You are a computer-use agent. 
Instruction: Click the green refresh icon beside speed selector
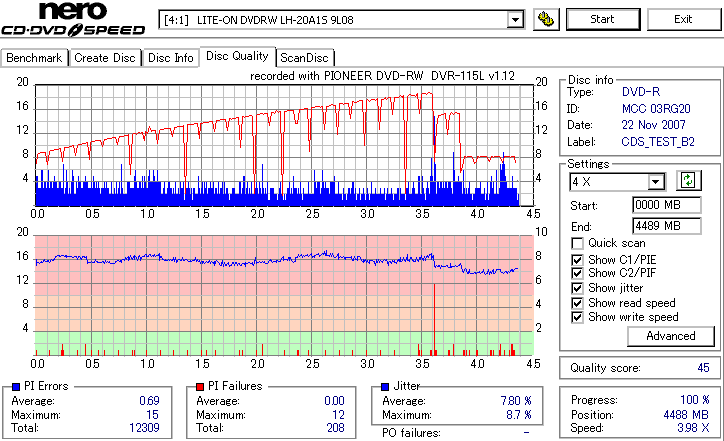(688, 181)
